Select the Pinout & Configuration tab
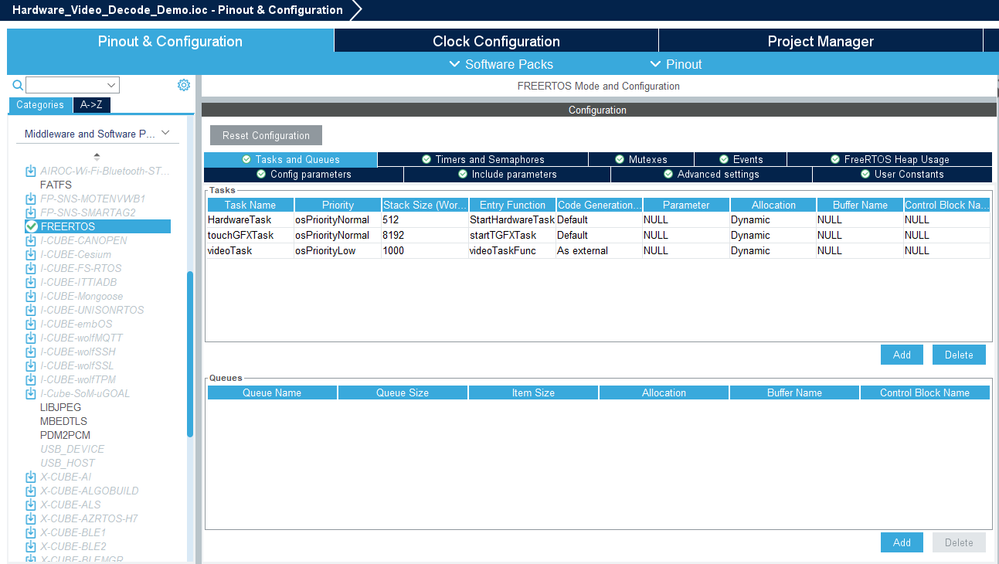This screenshot has height=564, width=999. click(x=170, y=41)
